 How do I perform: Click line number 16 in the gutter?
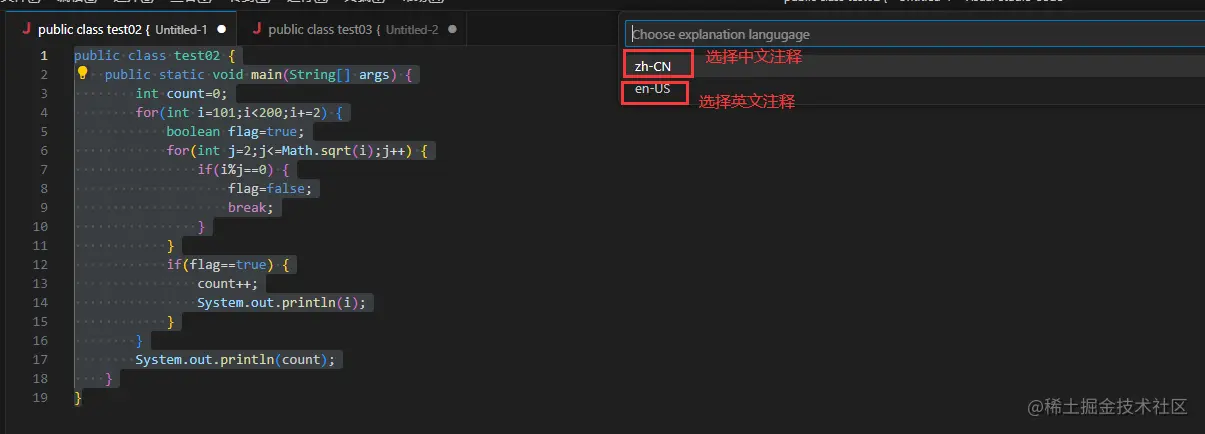click(x=41, y=340)
